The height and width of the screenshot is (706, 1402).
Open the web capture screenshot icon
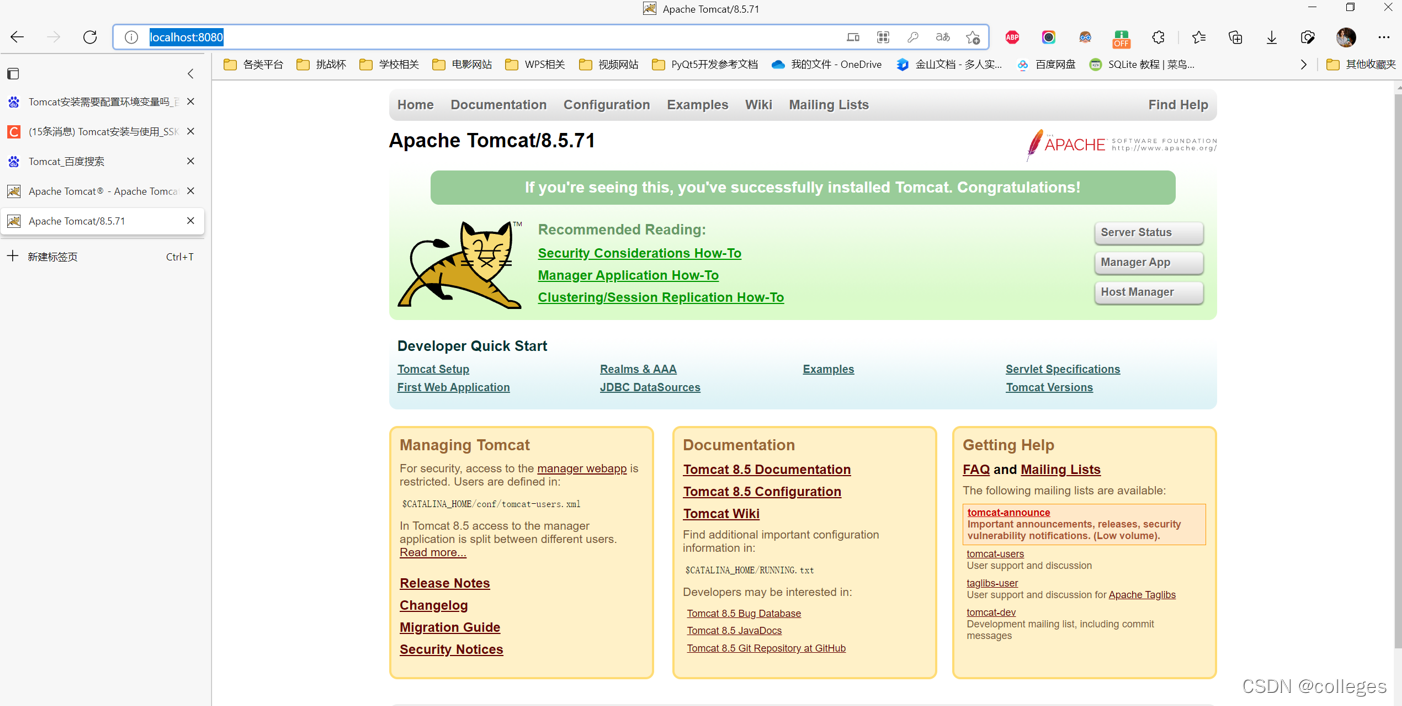[1307, 37]
